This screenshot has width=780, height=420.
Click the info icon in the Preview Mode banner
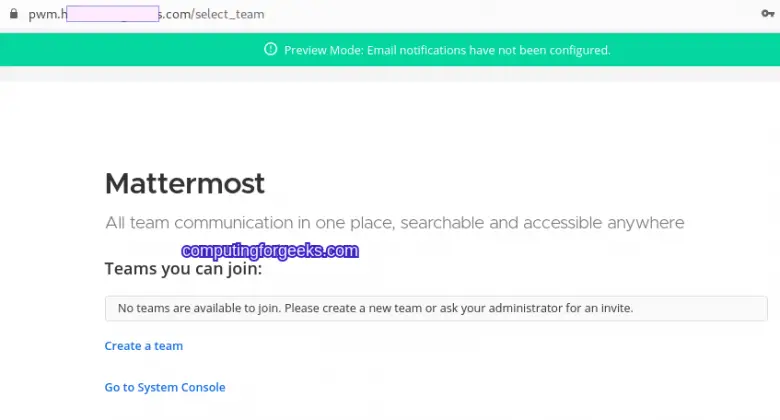coord(270,49)
